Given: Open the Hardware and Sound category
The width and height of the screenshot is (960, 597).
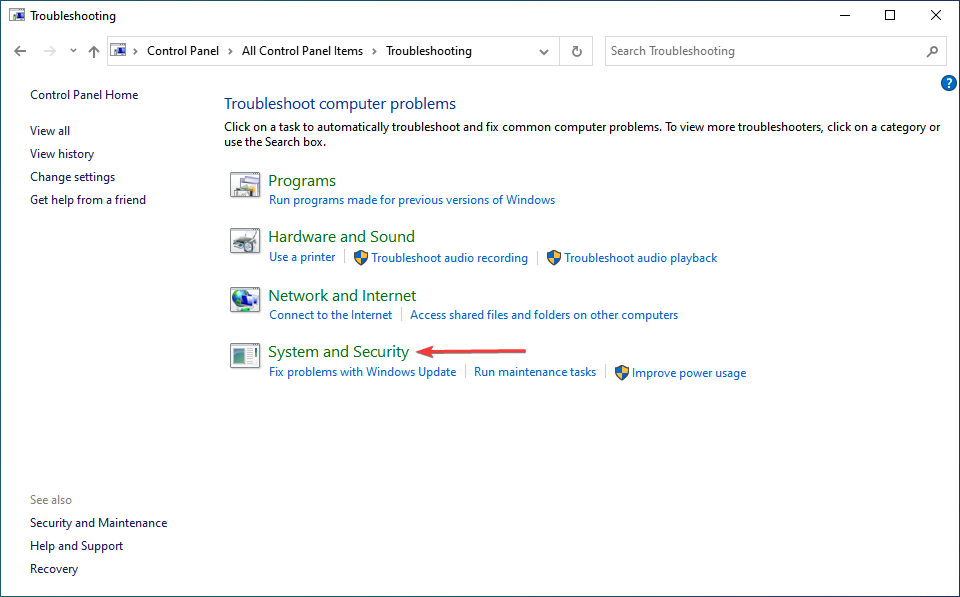Looking at the screenshot, I should 342,236.
